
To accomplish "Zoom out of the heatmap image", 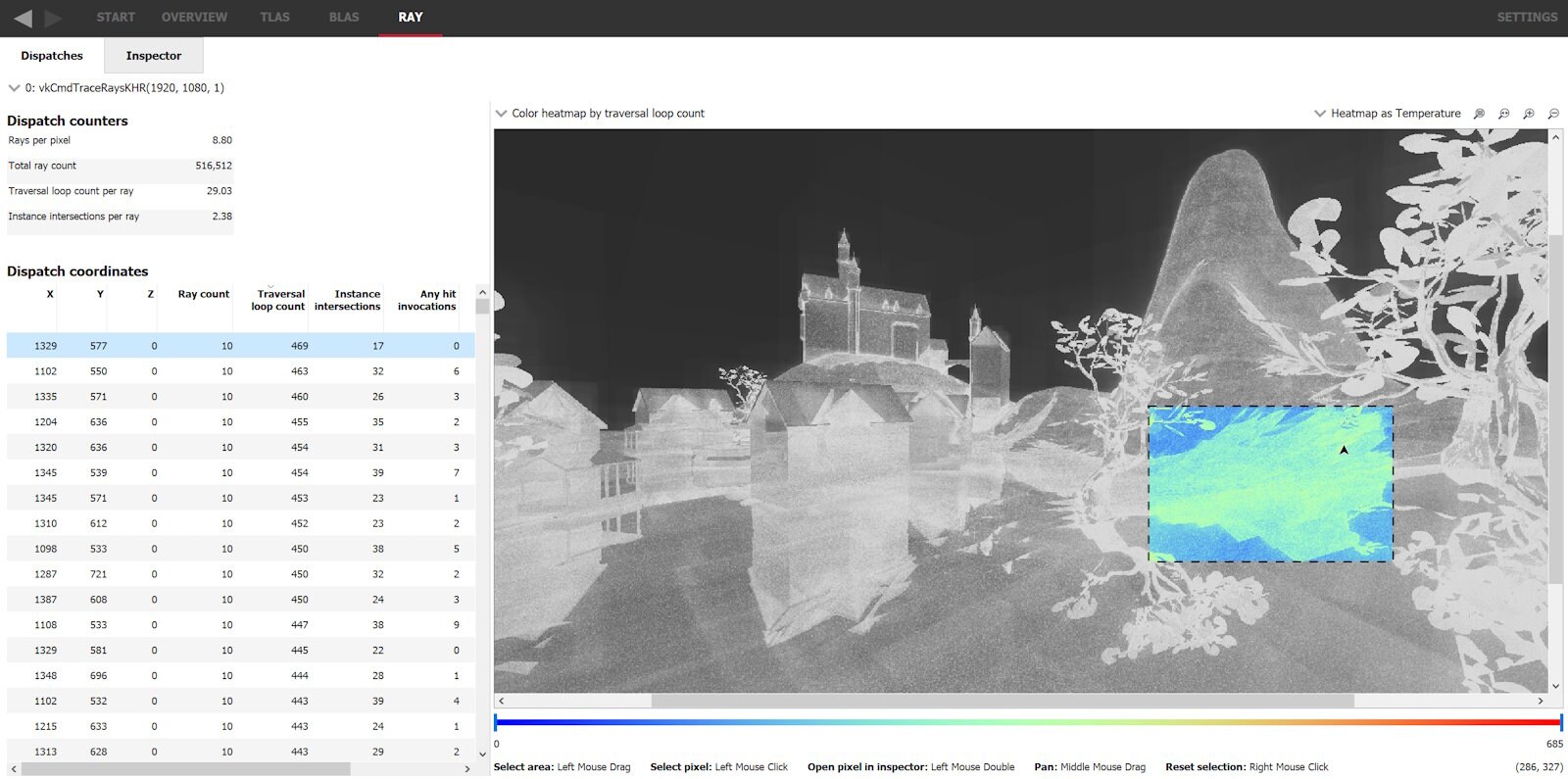I will tap(1553, 114).
